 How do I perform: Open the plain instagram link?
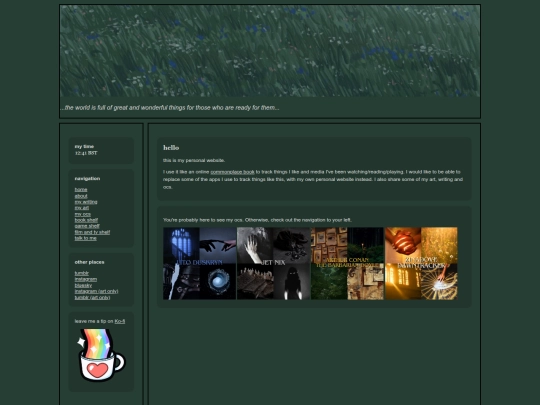pos(86,279)
